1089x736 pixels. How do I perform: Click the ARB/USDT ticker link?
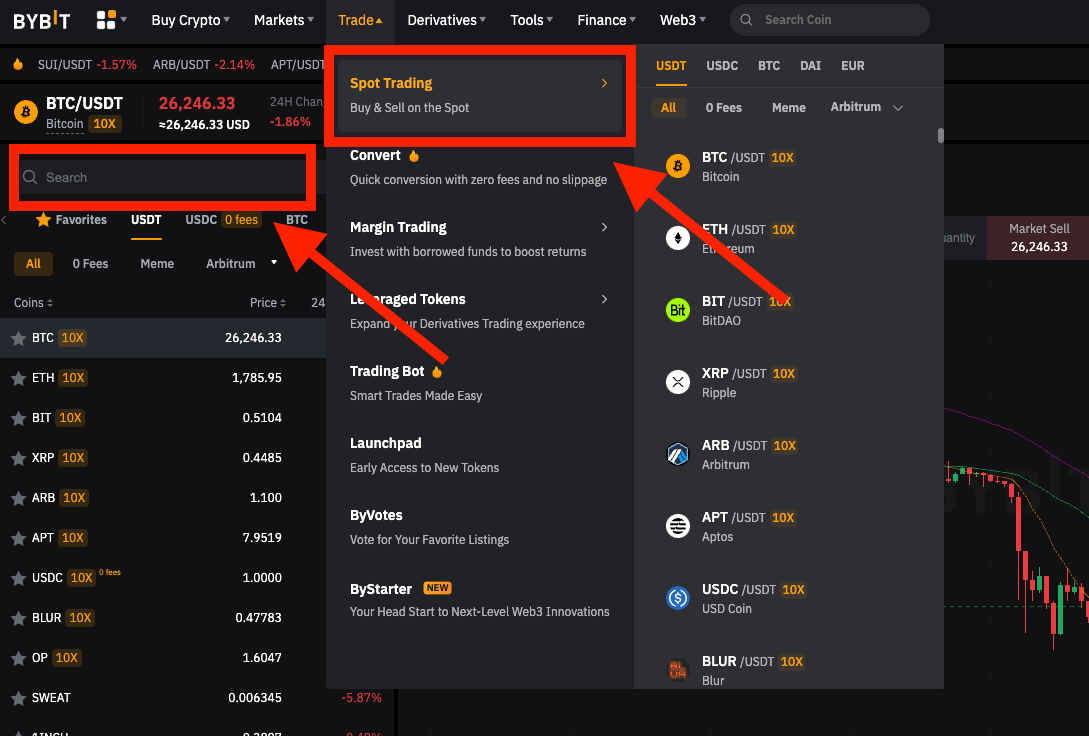[203, 65]
